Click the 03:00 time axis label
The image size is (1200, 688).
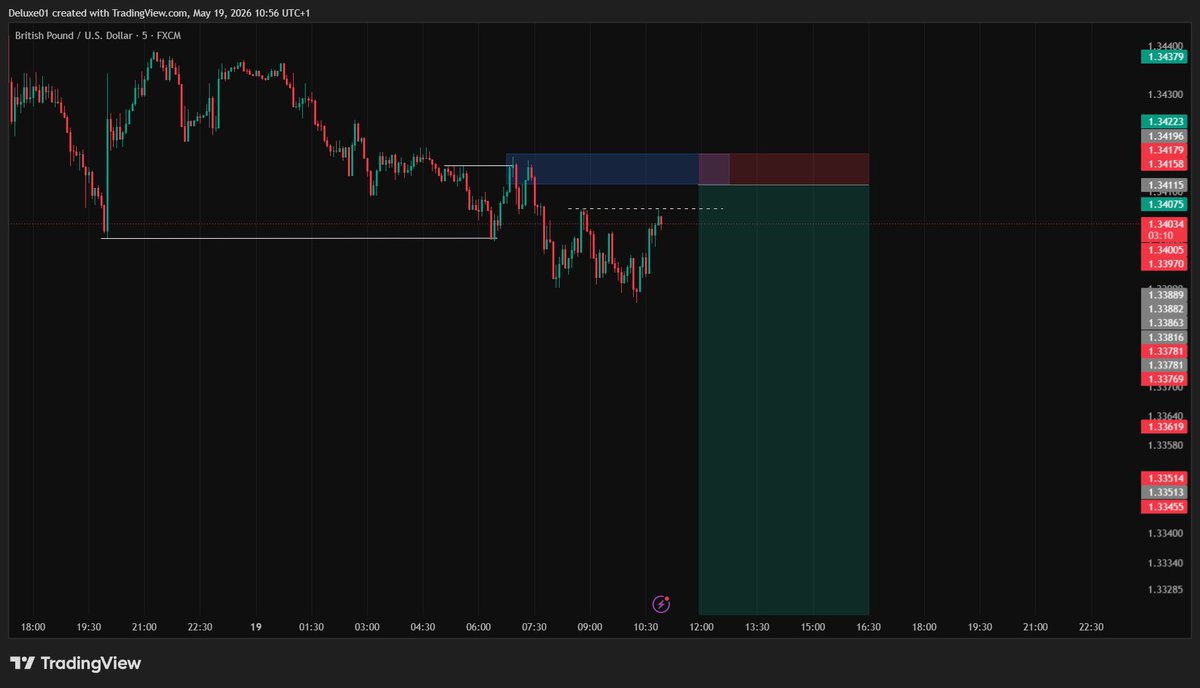[367, 627]
